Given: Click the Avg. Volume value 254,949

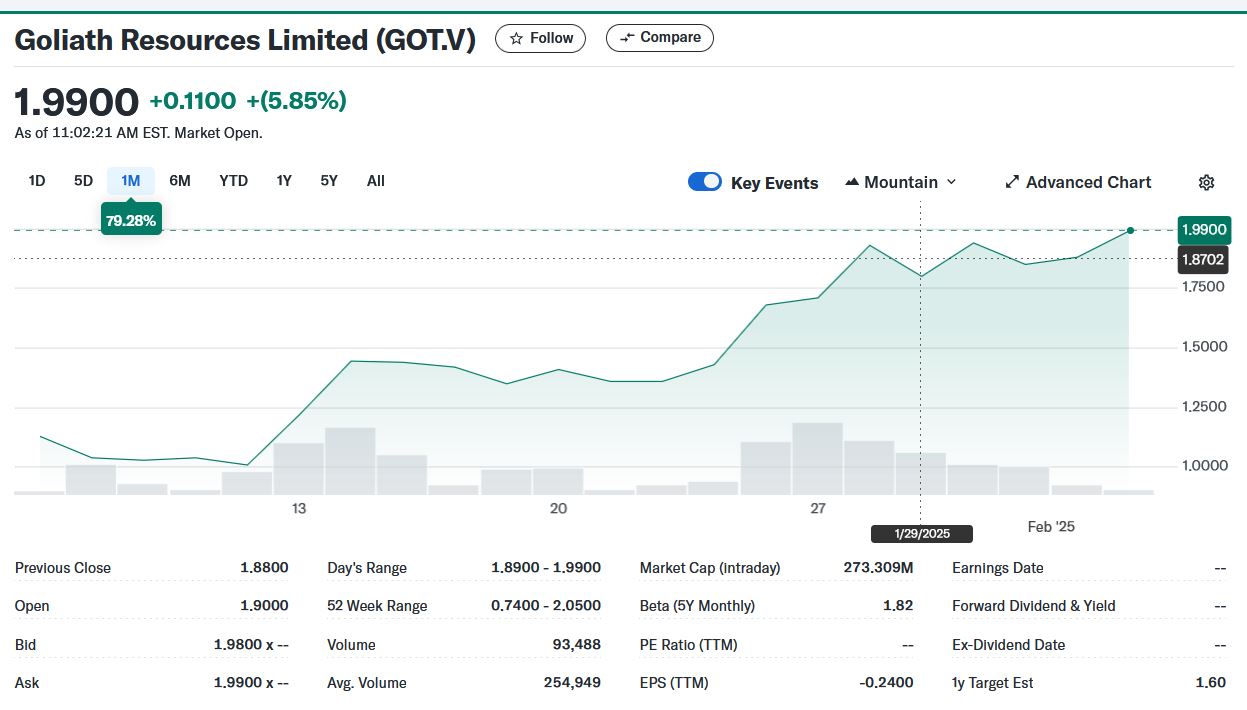Looking at the screenshot, I should (x=573, y=683).
